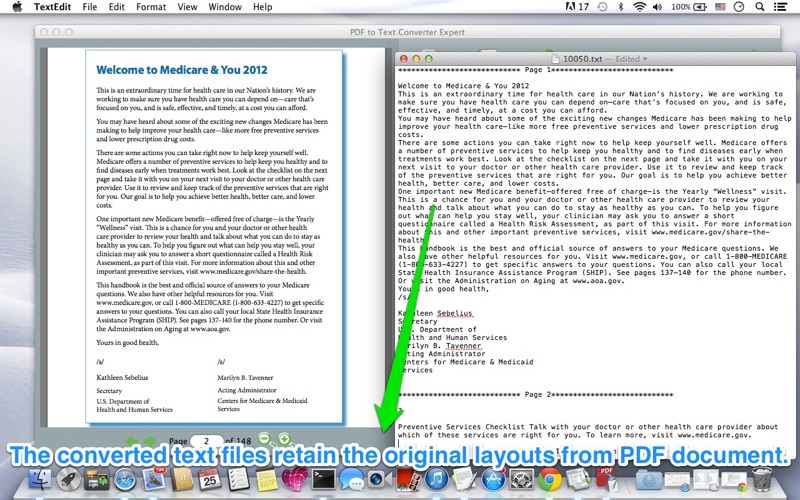The image size is (800, 500).
Task: Open Spotlight search magnifier
Action: click(760, 7)
